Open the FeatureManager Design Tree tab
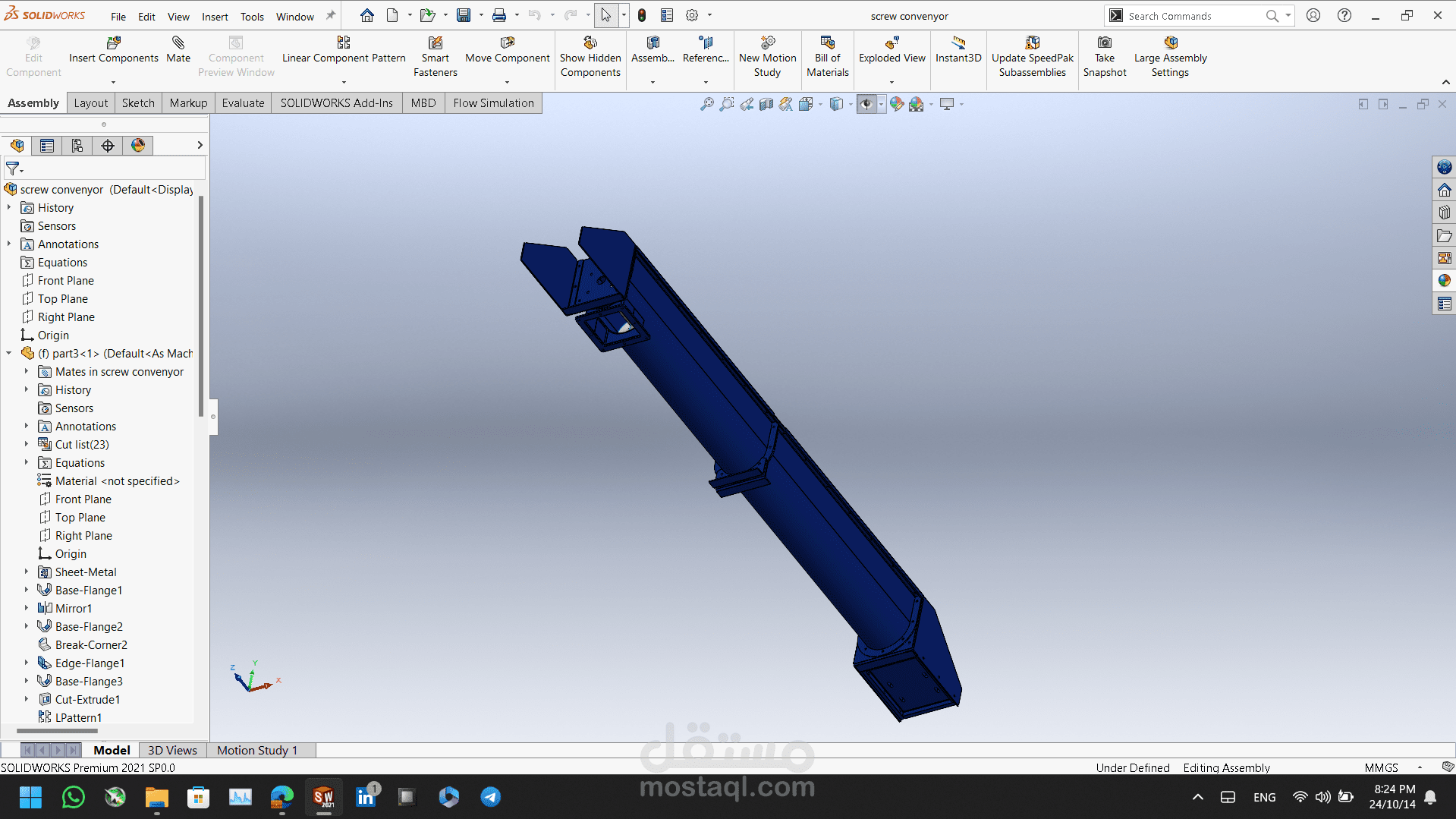The height and width of the screenshot is (819, 1456). pos(17,145)
